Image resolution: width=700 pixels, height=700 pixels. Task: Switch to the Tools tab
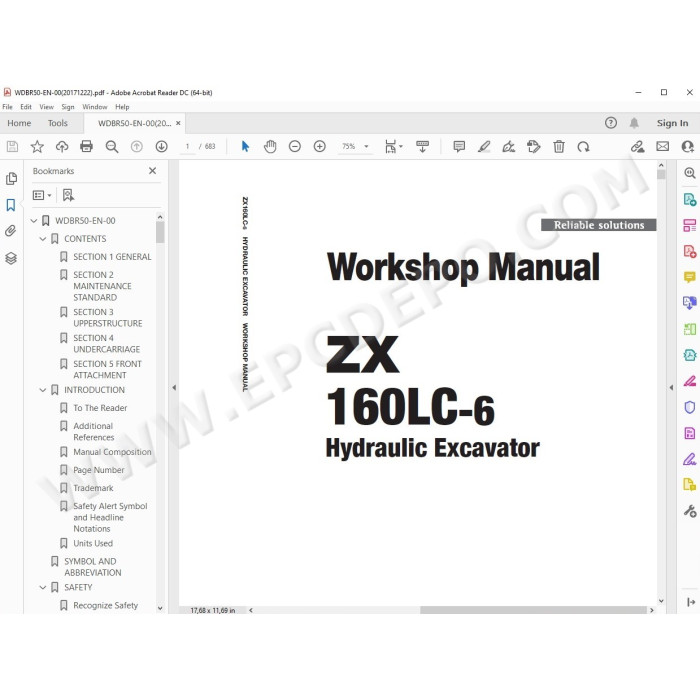coord(58,123)
